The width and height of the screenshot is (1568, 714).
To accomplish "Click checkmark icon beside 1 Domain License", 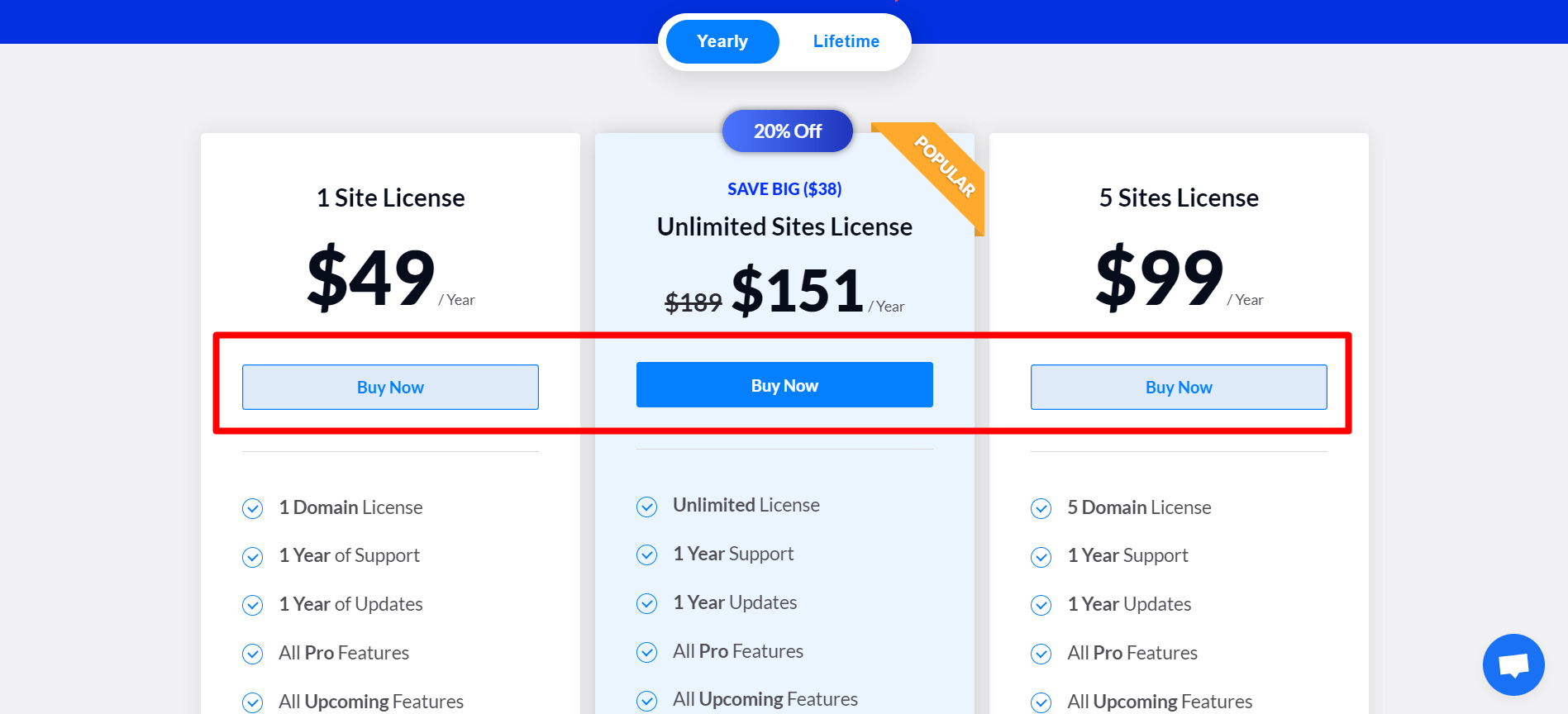I will 252,508.
